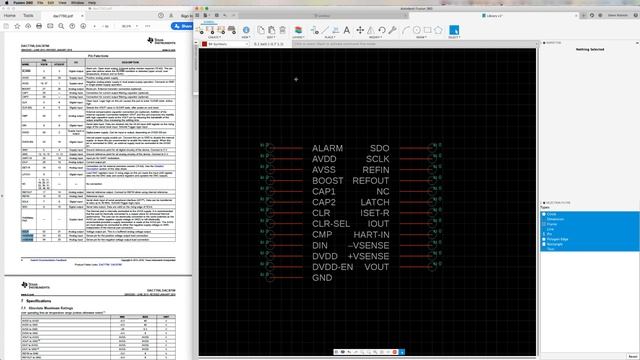The width and height of the screenshot is (640, 360).
Task: Switch to the dac7760.pdf document tab
Action: [x=63, y=16]
